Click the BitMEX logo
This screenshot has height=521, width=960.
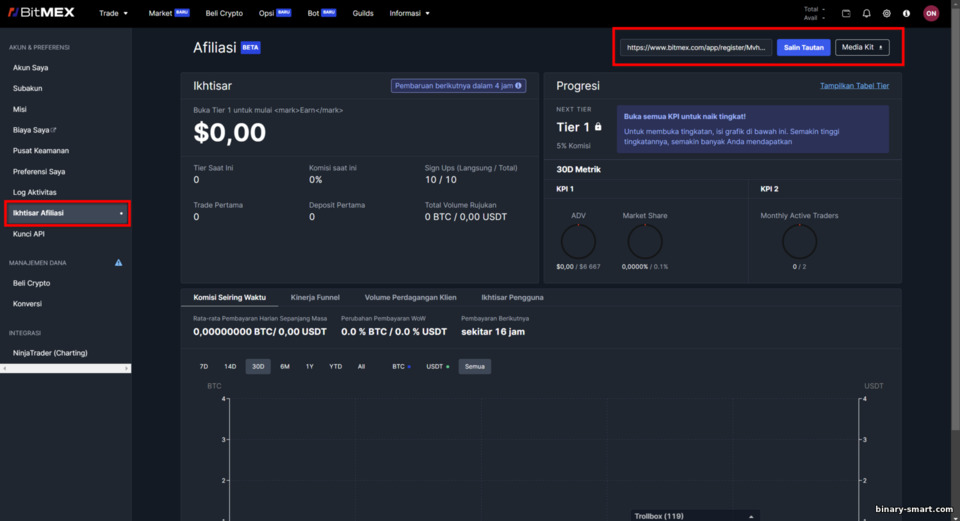41,12
